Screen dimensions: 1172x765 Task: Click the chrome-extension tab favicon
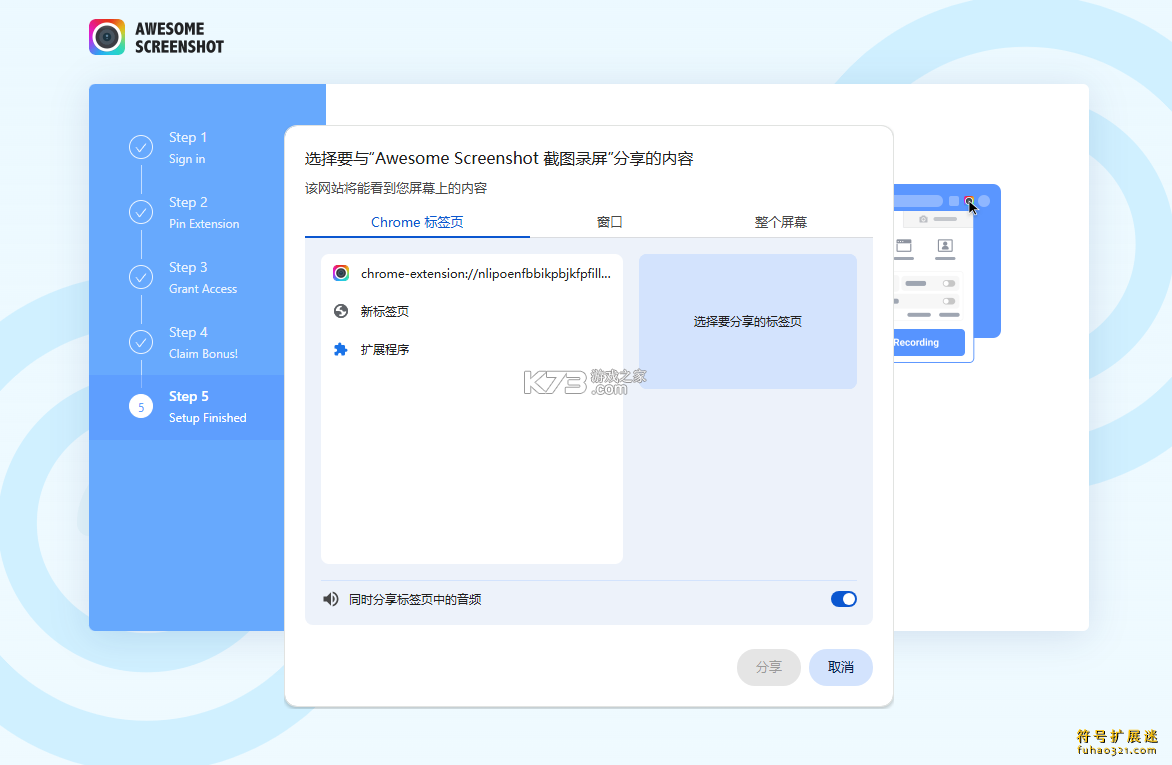[x=341, y=273]
